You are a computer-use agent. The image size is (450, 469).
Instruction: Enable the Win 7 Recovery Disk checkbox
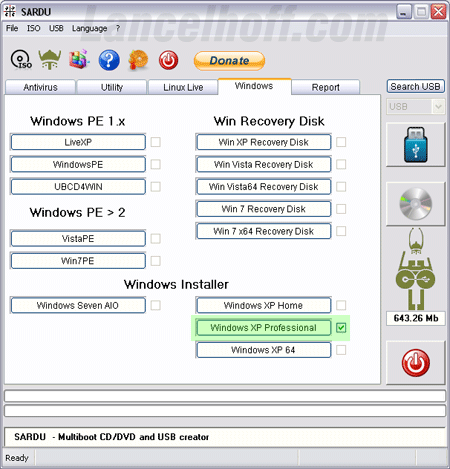click(341, 209)
